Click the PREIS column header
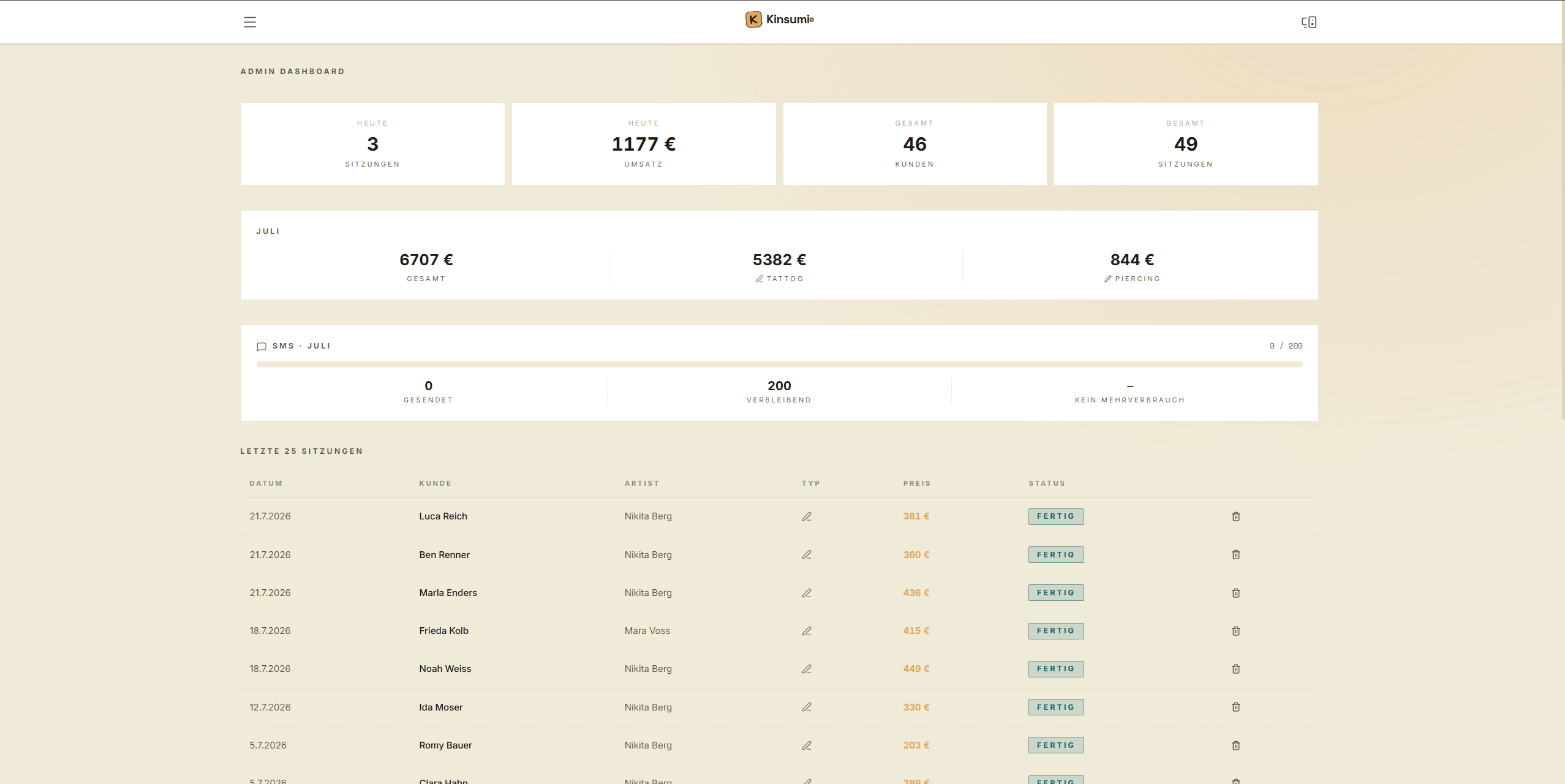 (x=916, y=483)
